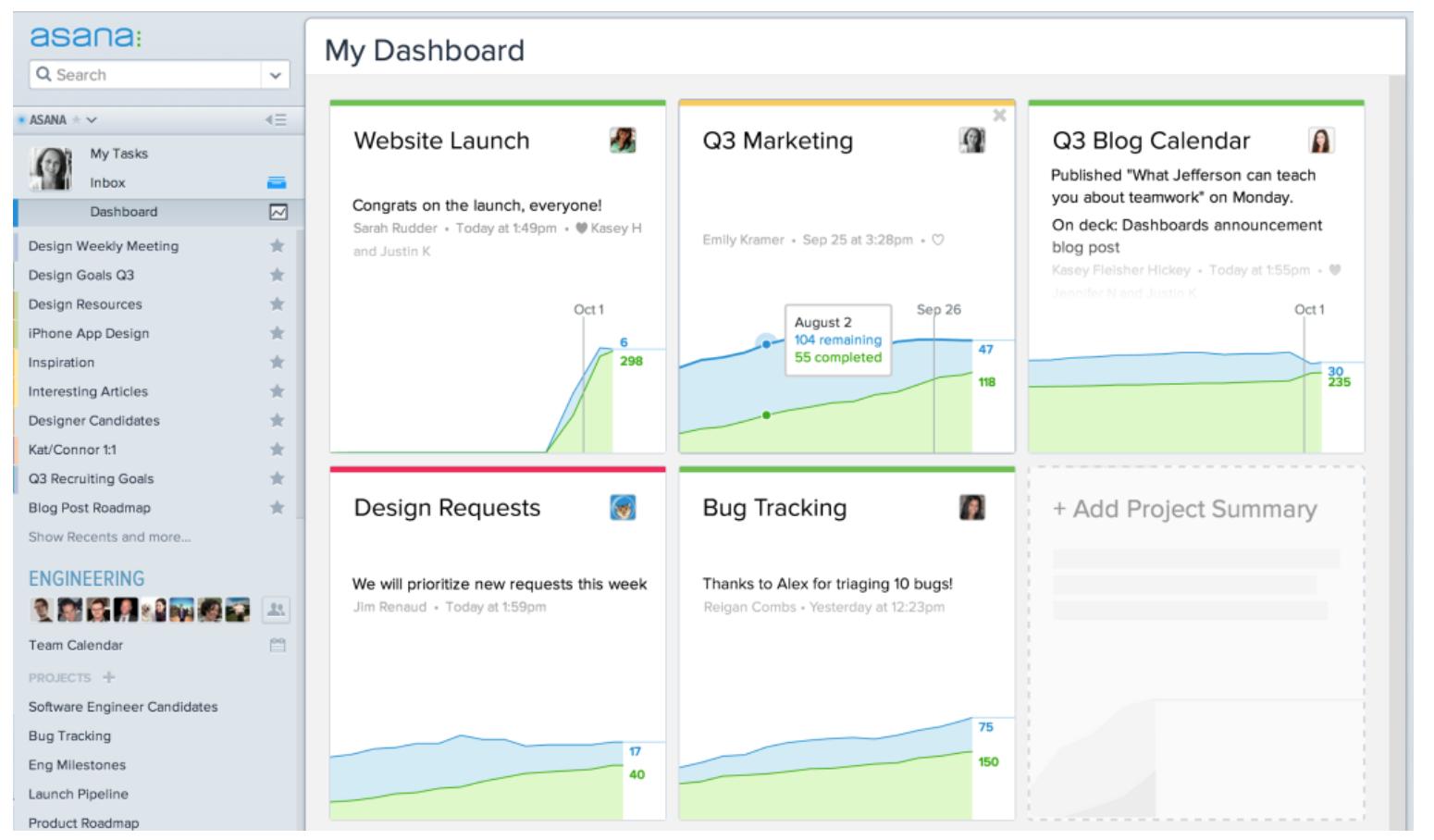Screen dimensions: 1434x840
Task: Open the Design Requests card title
Action: (x=447, y=508)
